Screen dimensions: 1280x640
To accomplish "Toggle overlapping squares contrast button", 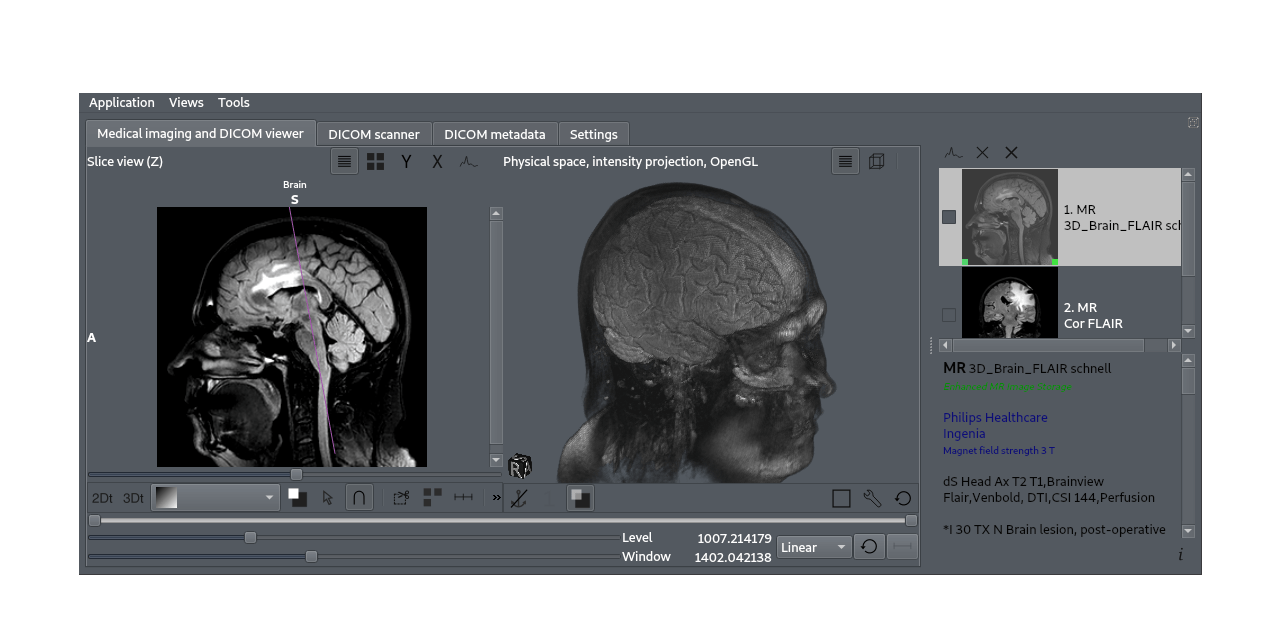I will 580,497.
